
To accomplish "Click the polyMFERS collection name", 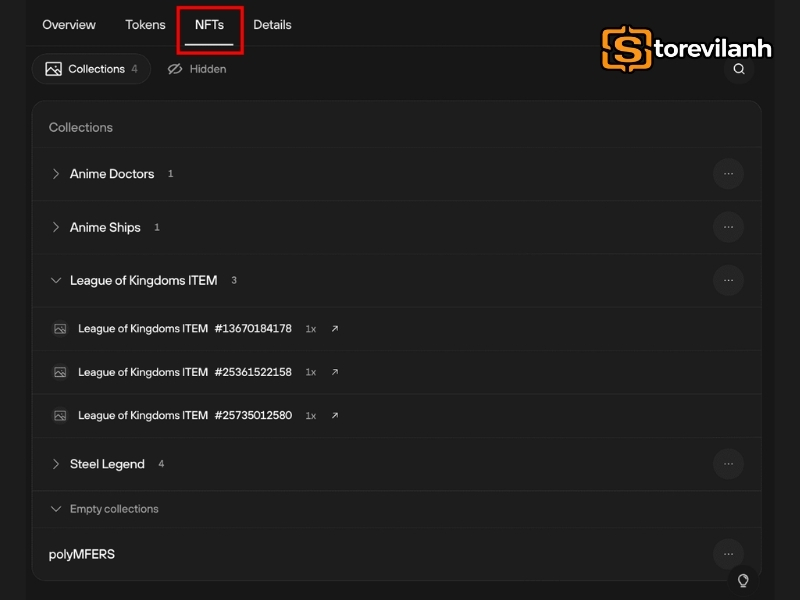I will click(82, 554).
